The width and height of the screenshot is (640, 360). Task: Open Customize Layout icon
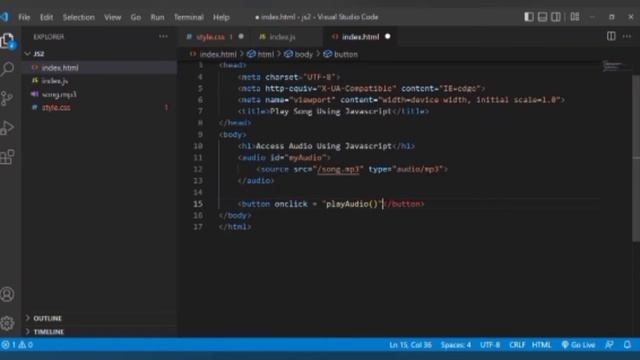click(575, 17)
